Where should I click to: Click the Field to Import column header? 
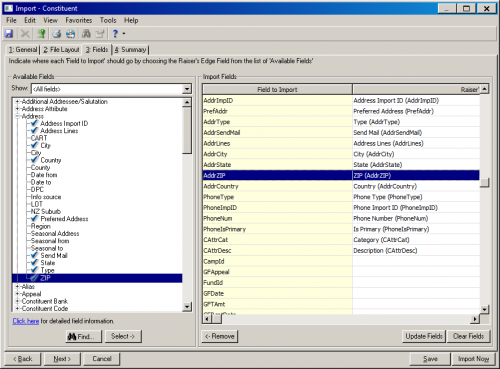(277, 89)
